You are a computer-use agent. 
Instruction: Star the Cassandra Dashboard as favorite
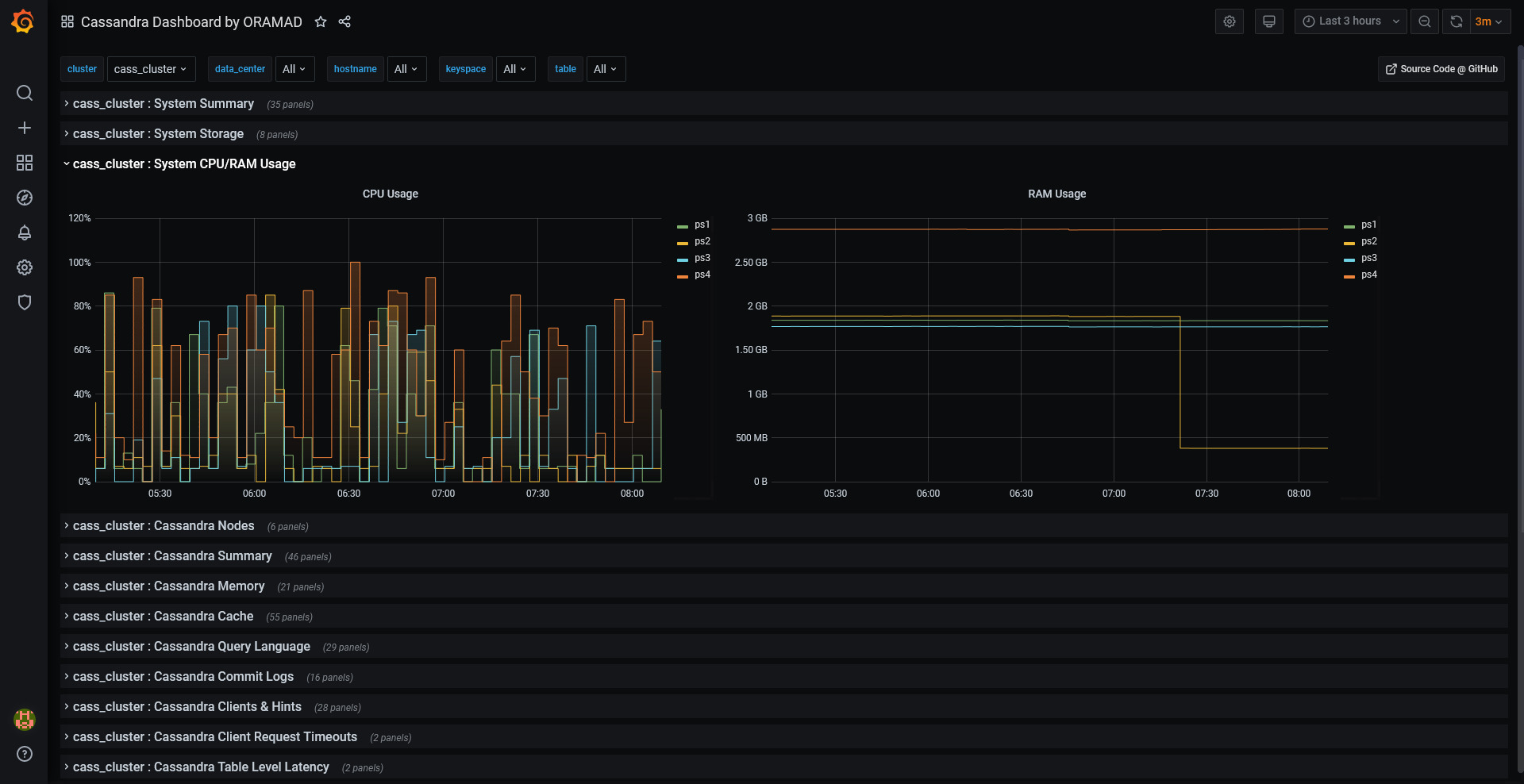click(x=321, y=21)
